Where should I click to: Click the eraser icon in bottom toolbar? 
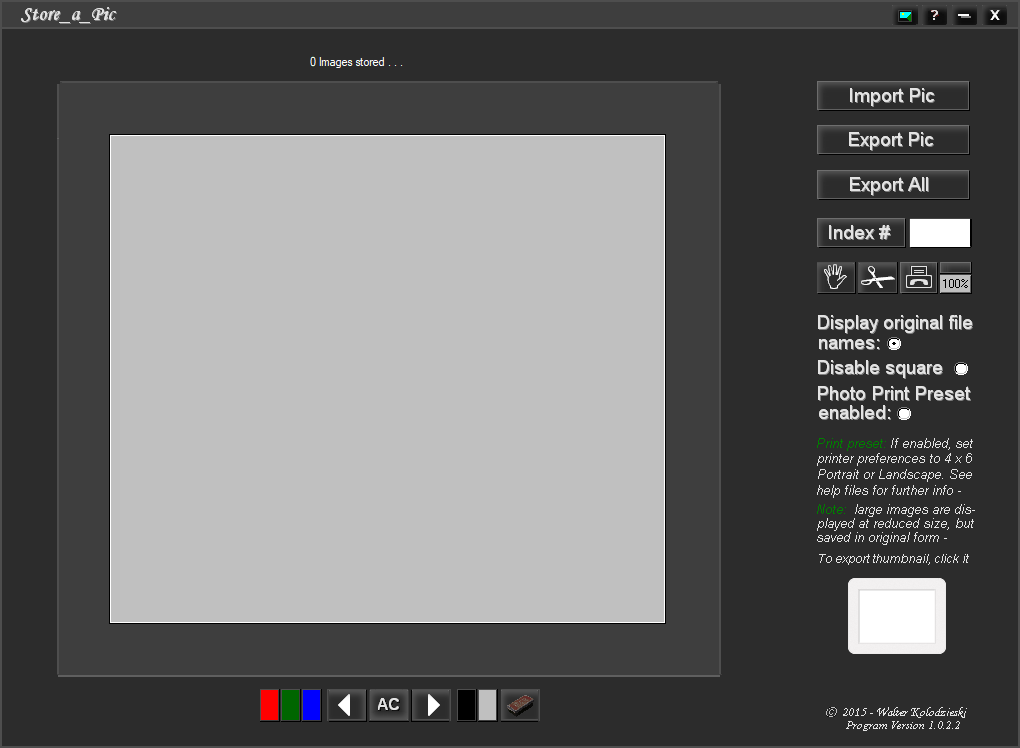520,705
